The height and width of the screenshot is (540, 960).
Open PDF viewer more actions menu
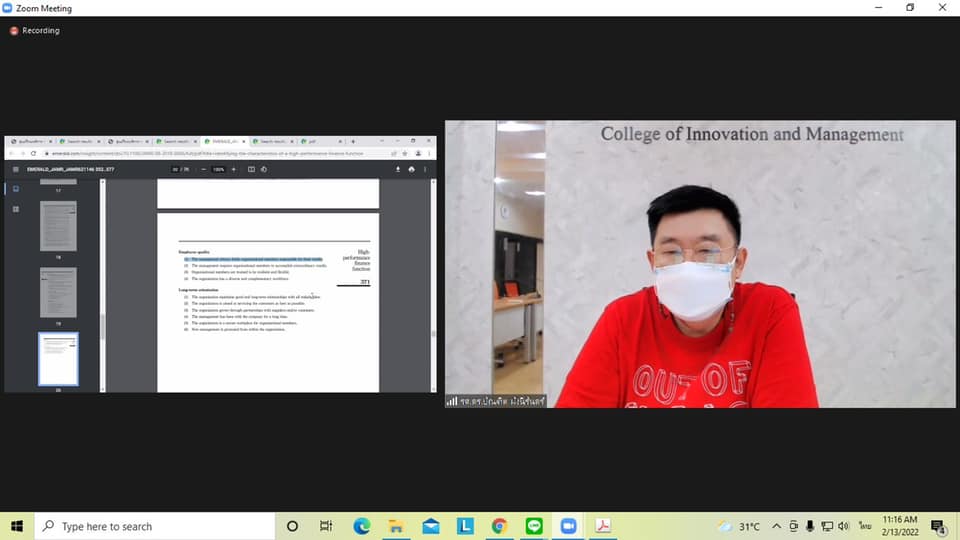[x=425, y=169]
